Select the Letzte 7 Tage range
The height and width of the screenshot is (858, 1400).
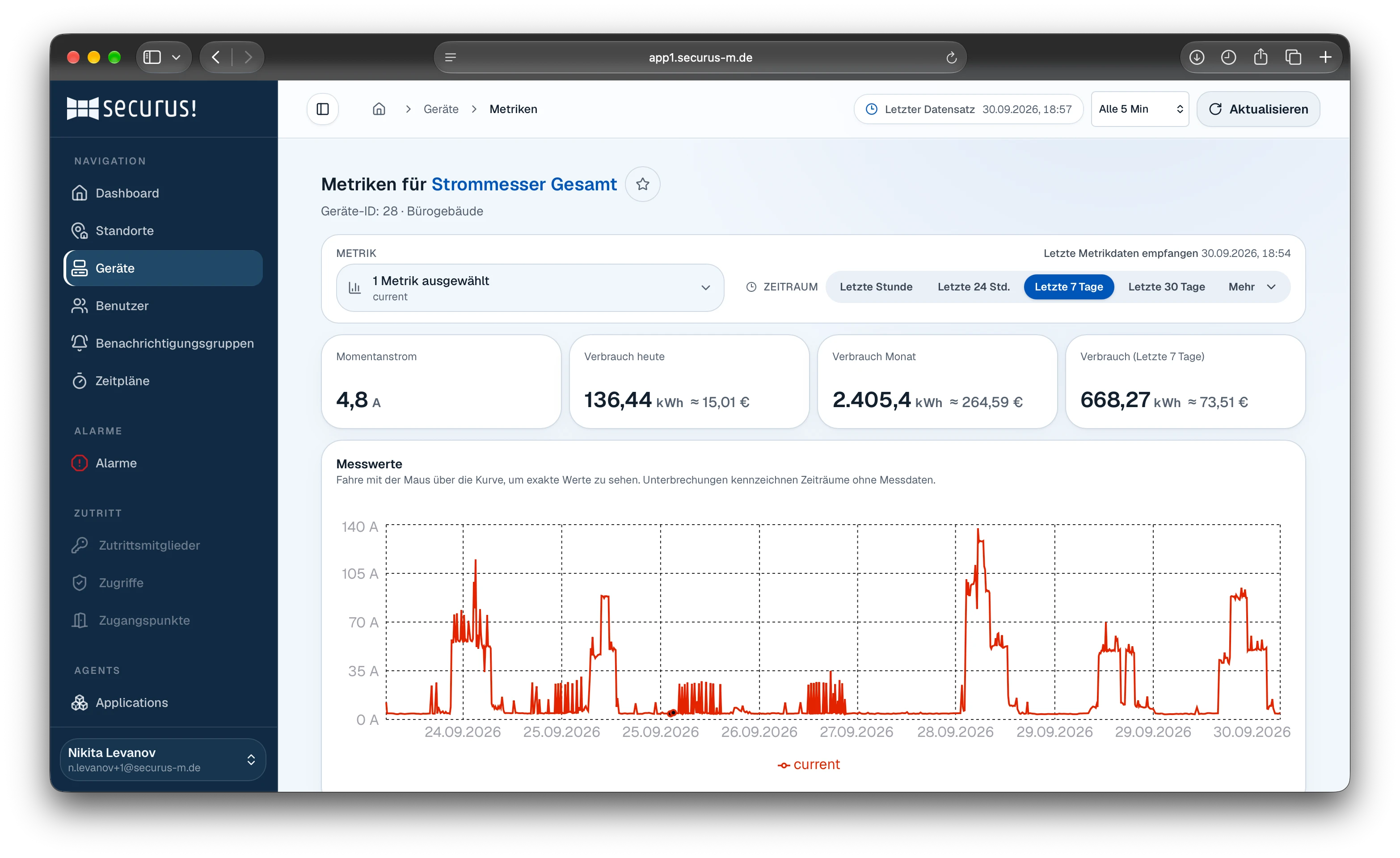click(1068, 287)
